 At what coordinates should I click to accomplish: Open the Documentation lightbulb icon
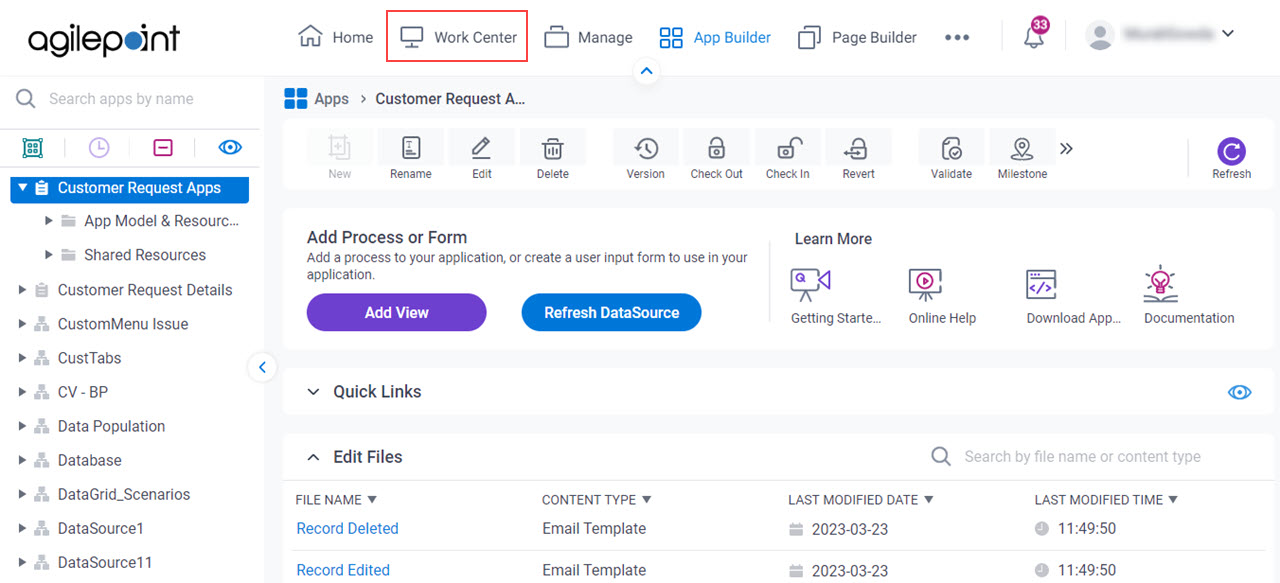coord(1160,284)
